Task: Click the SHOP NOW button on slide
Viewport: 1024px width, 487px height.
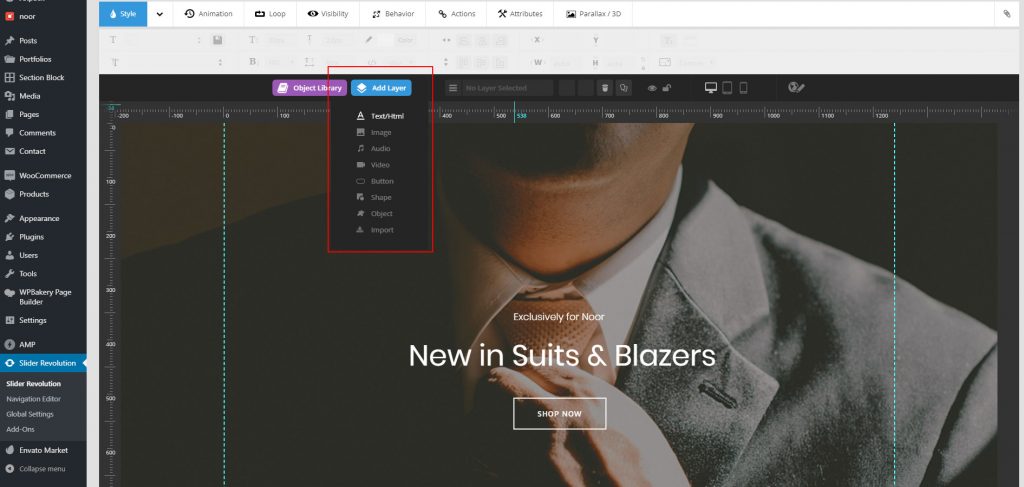Action: 560,414
